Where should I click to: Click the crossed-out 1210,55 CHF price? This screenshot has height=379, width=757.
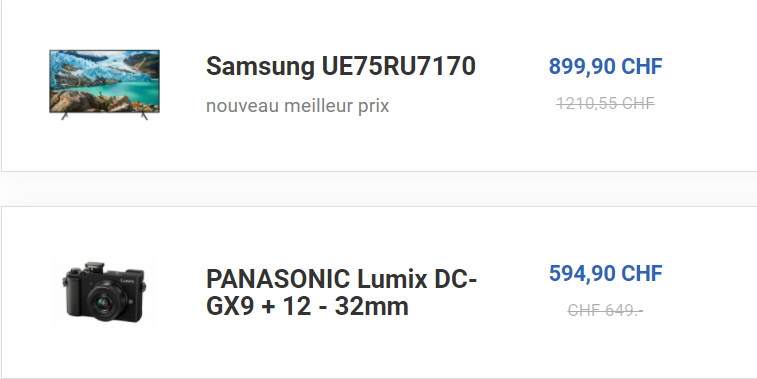pos(605,103)
